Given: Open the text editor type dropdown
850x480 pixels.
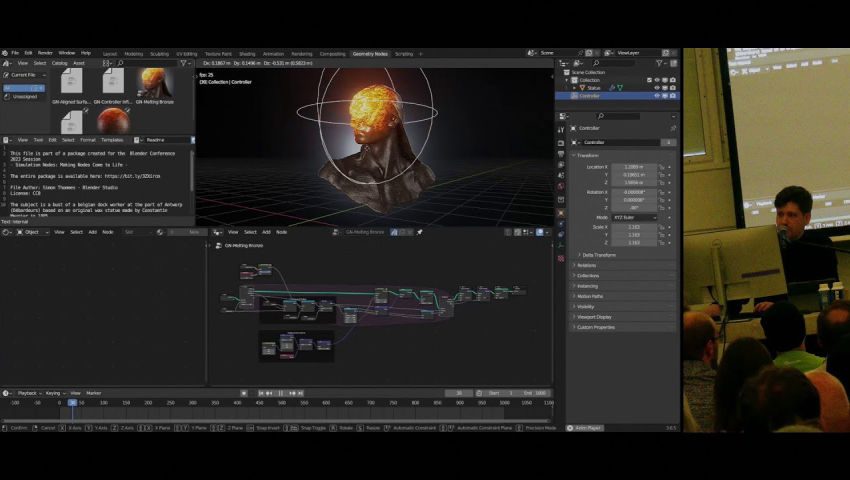Looking at the screenshot, I should click(8, 140).
